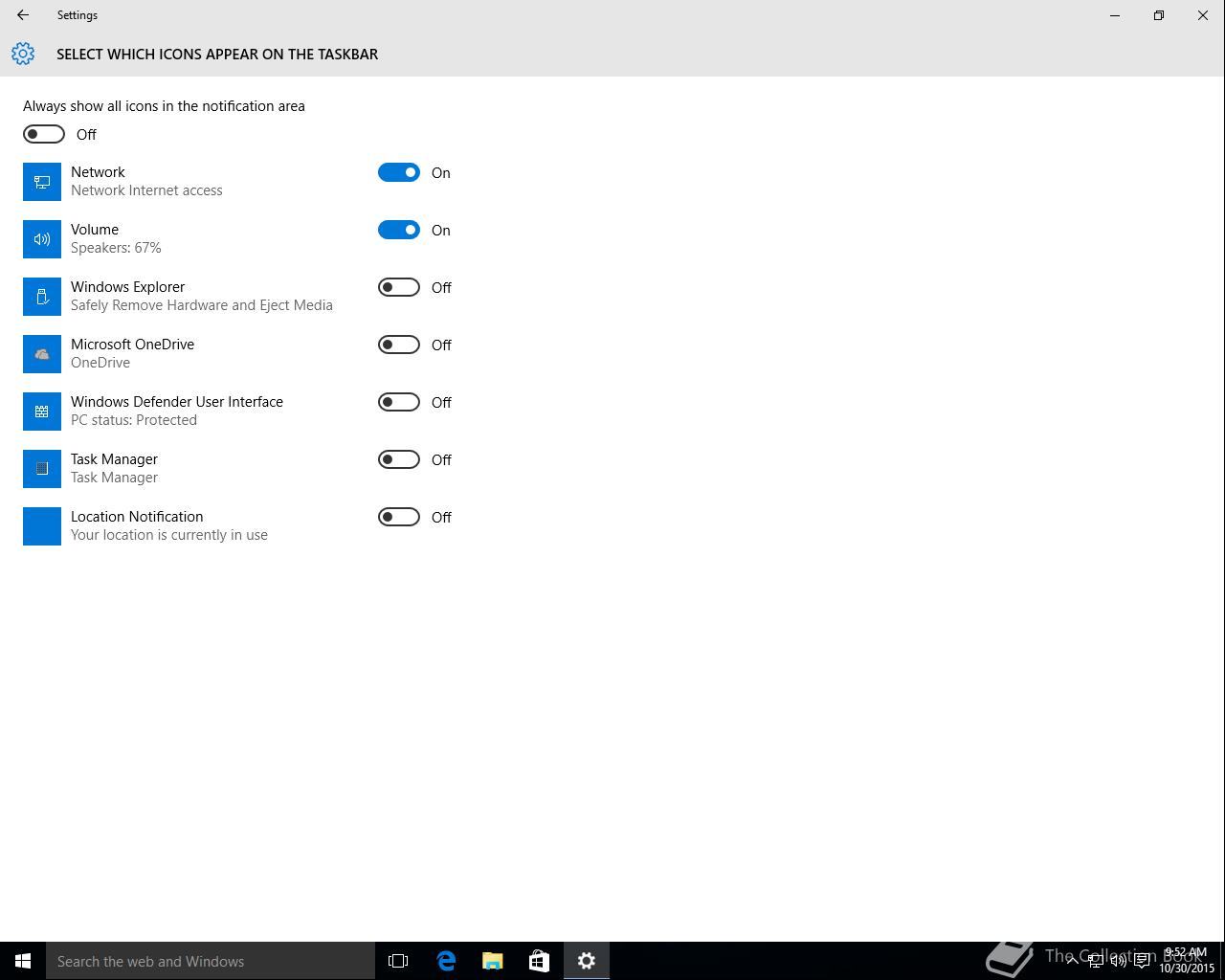
Task: Click the page heading 'Select which icons appear'
Action: coord(217,55)
